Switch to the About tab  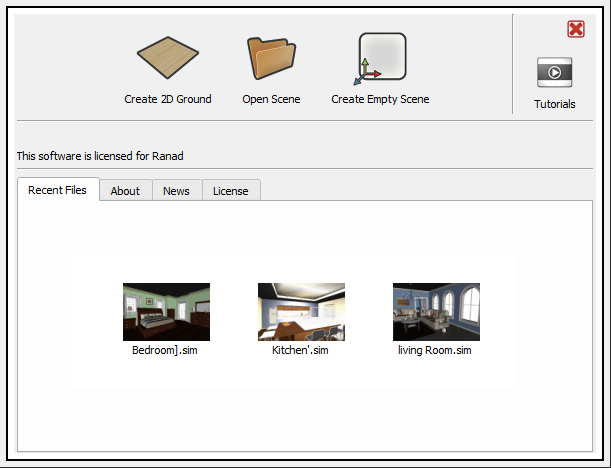(x=125, y=191)
